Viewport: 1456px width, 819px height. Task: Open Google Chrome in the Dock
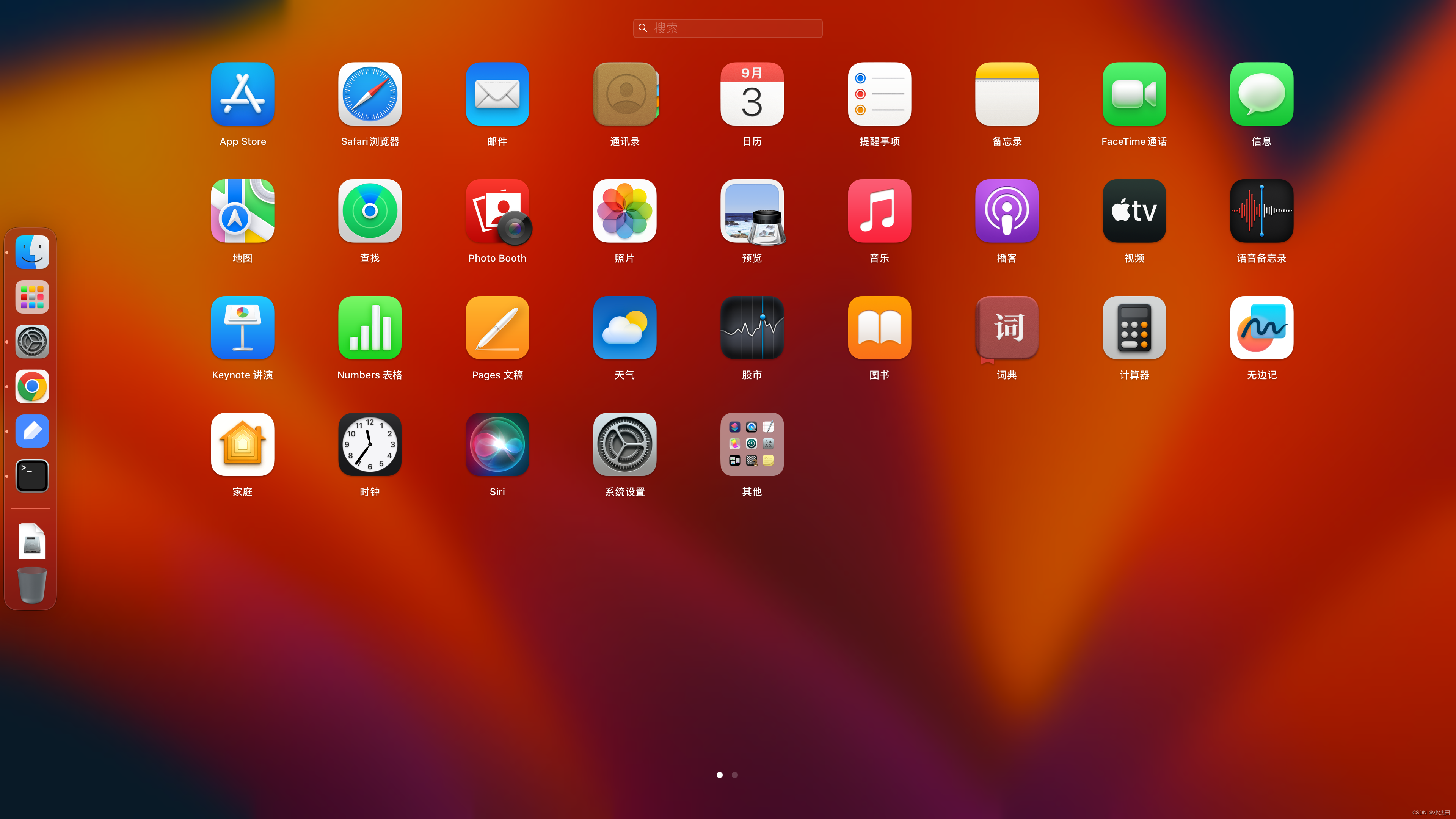32,387
